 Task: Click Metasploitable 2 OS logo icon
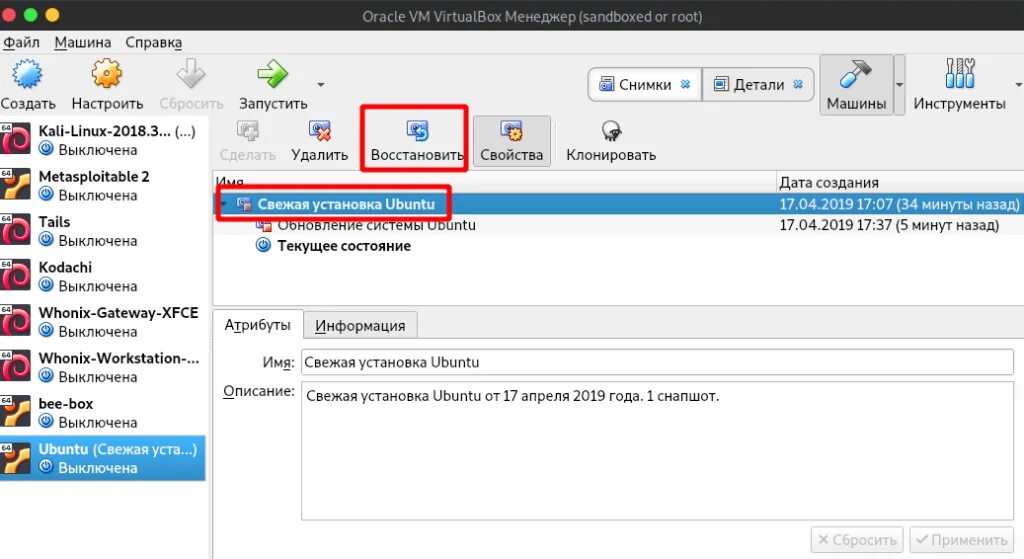coord(16,184)
